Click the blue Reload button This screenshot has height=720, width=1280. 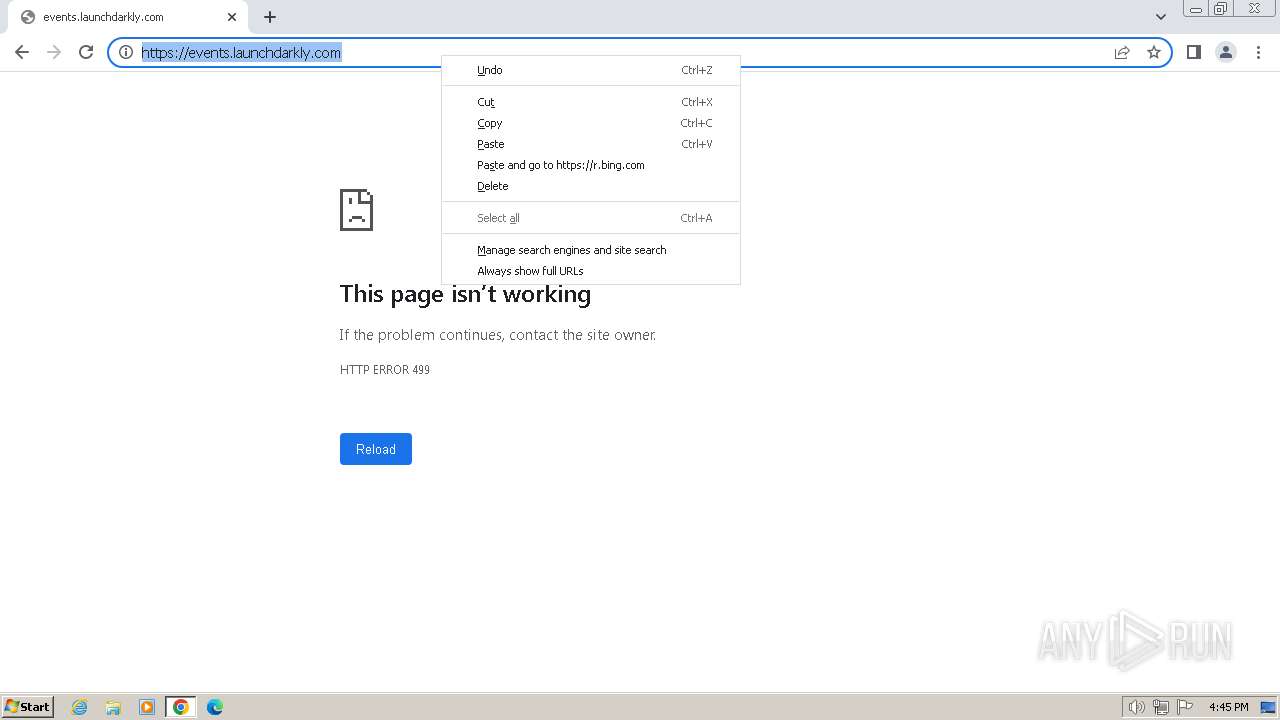click(x=376, y=449)
